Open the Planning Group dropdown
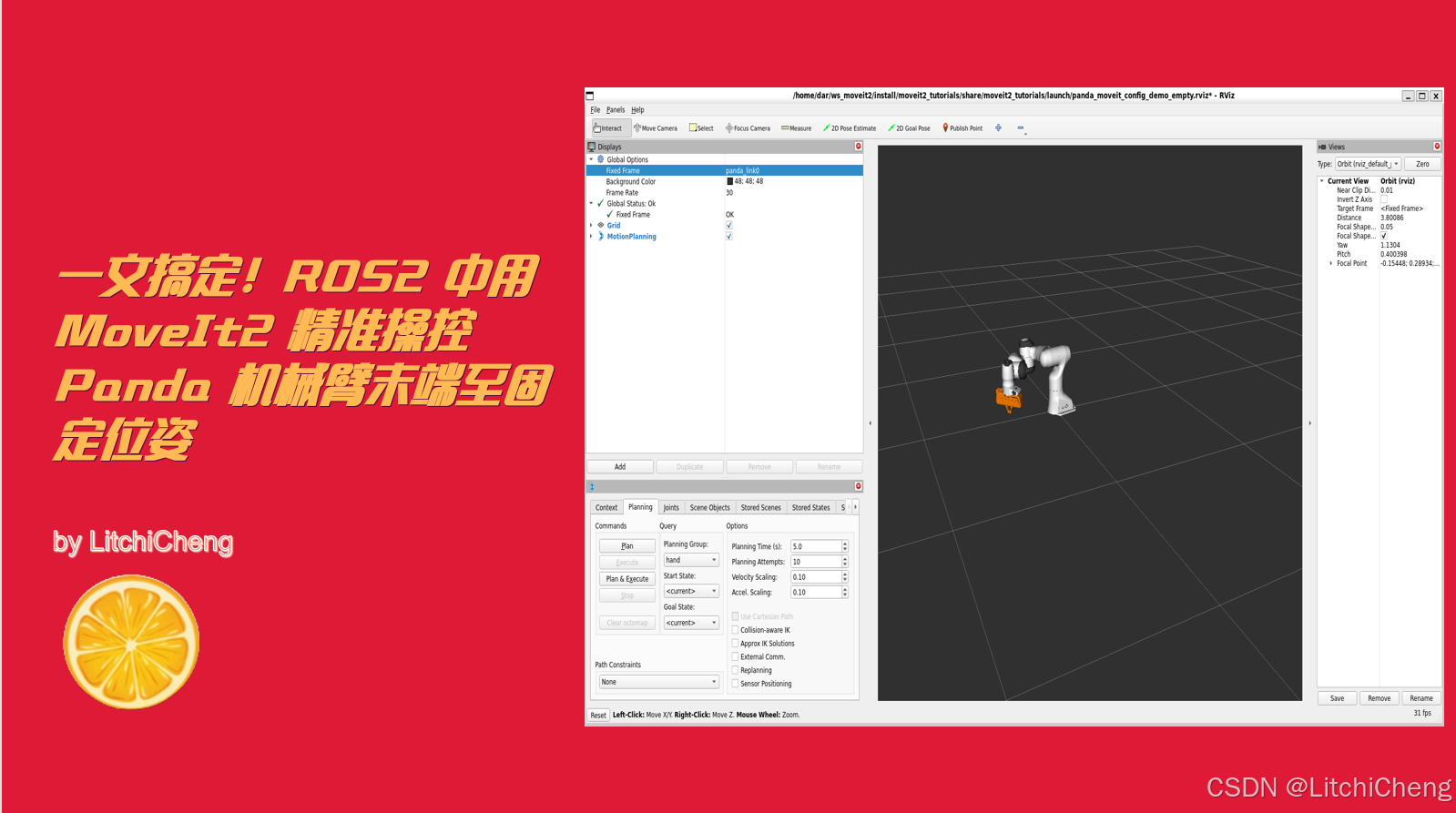 click(691, 560)
